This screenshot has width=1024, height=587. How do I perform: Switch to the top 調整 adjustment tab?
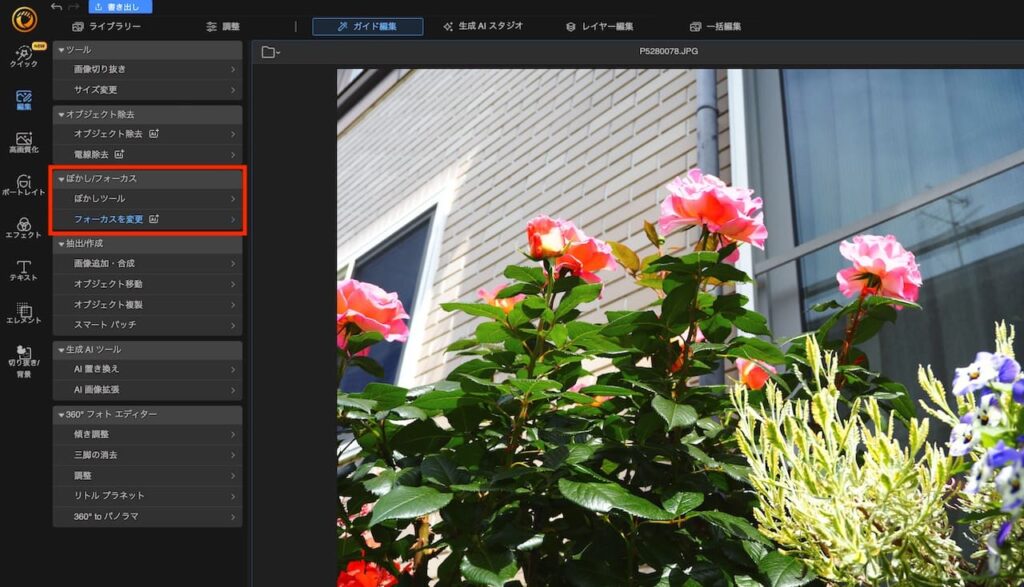pyautogui.click(x=223, y=27)
